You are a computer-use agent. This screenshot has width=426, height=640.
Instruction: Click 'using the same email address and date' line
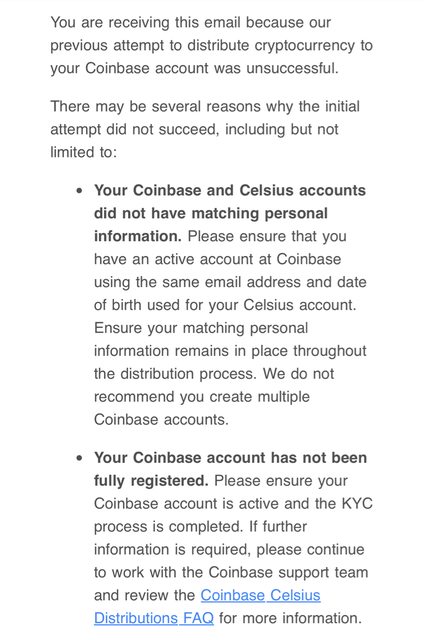230,282
